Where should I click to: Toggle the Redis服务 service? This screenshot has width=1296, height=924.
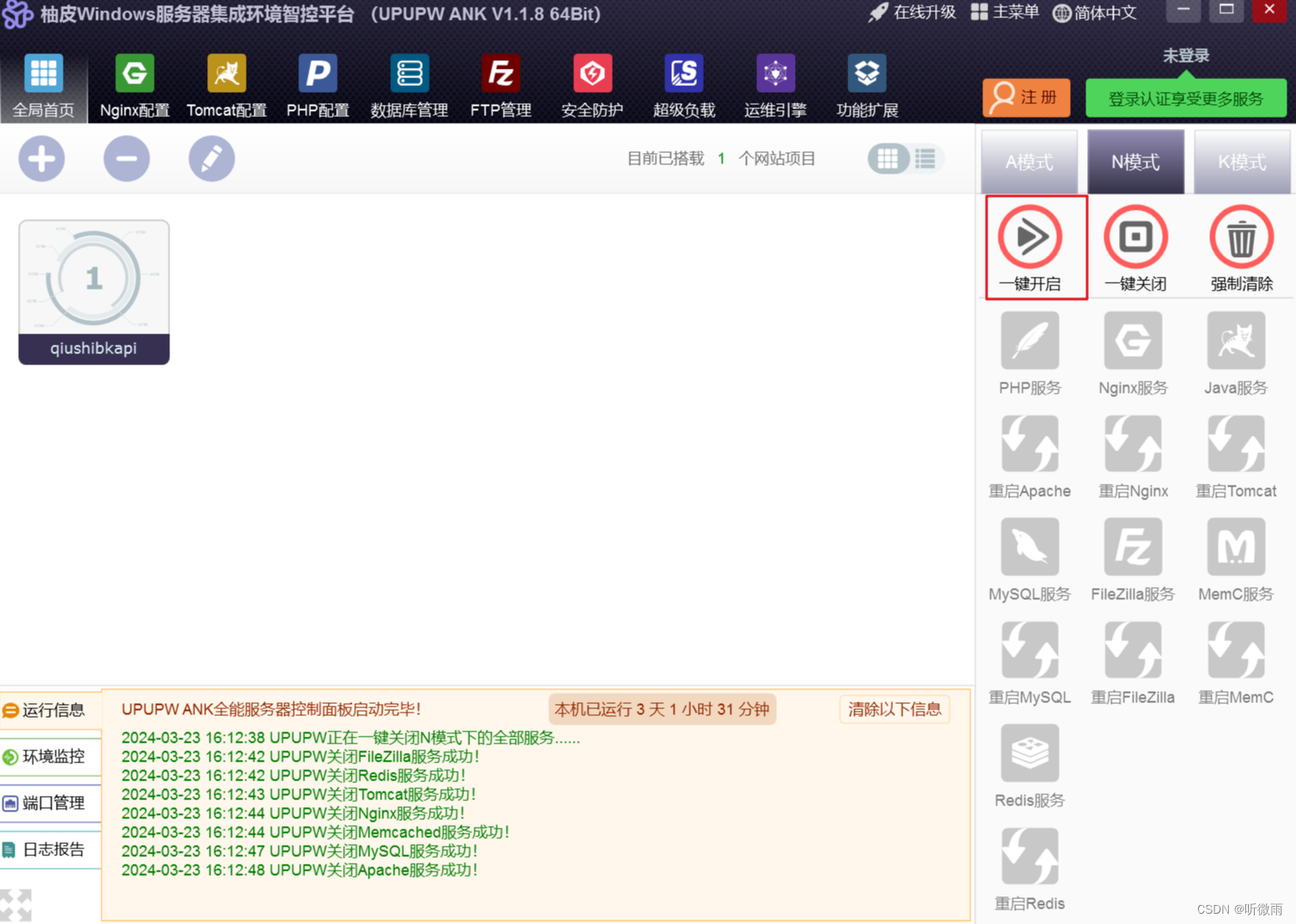click(1030, 766)
